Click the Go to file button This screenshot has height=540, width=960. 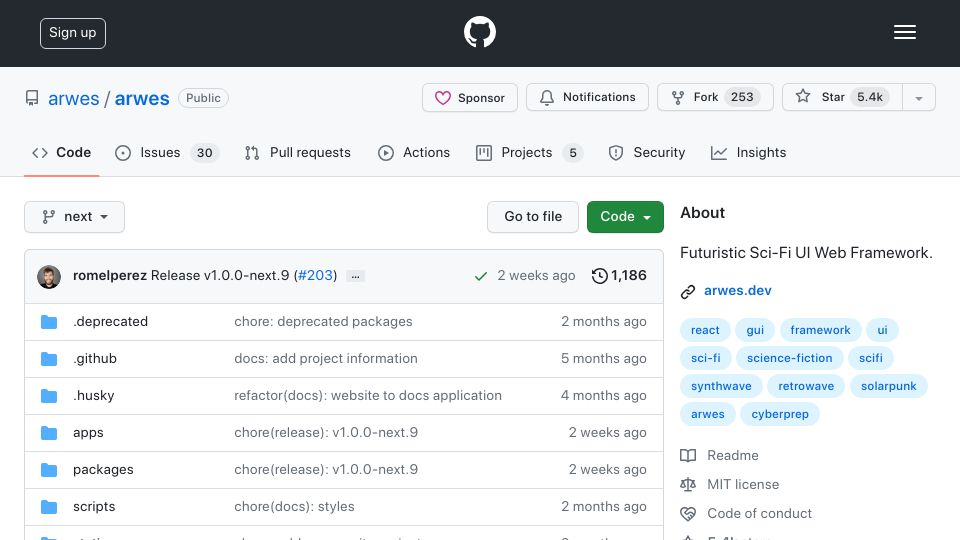pyautogui.click(x=533, y=217)
